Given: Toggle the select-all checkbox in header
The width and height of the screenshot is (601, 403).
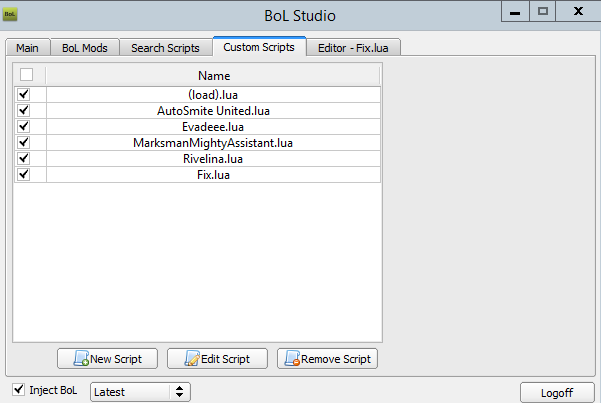Looking at the screenshot, I should point(26,74).
